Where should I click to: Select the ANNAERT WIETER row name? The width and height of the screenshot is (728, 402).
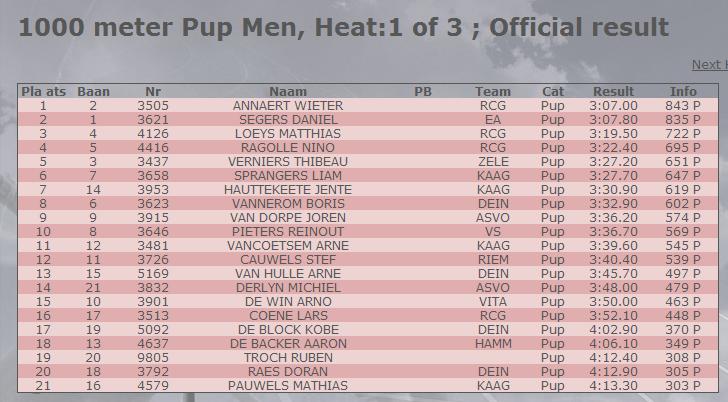pos(288,106)
